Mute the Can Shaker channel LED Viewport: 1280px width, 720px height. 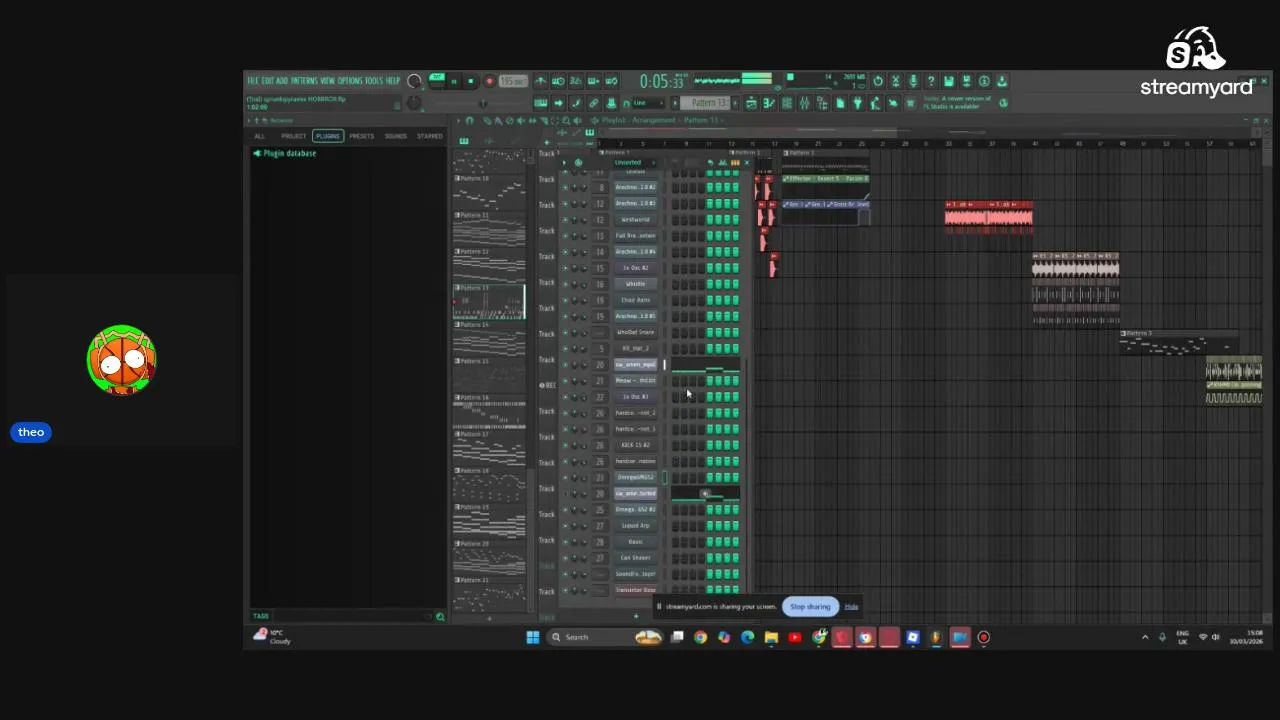565,558
